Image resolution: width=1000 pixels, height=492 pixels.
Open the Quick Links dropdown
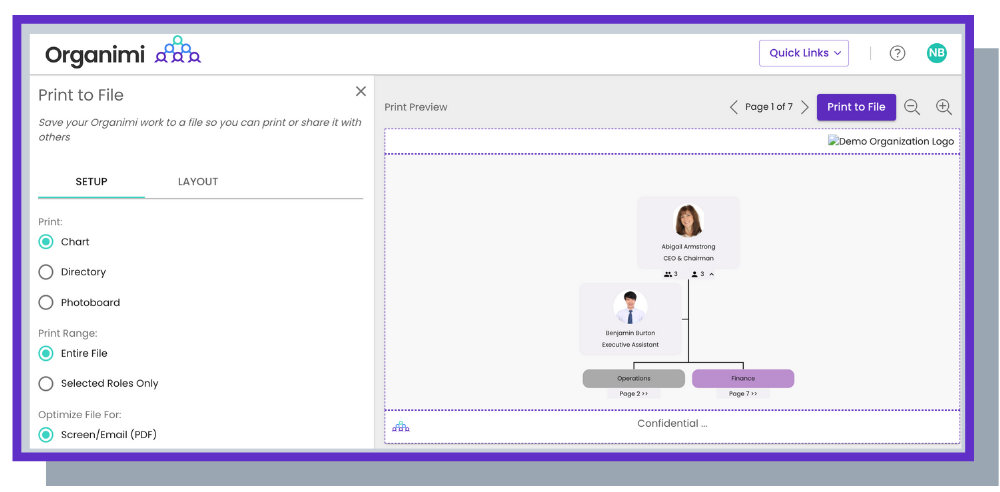[x=804, y=53]
